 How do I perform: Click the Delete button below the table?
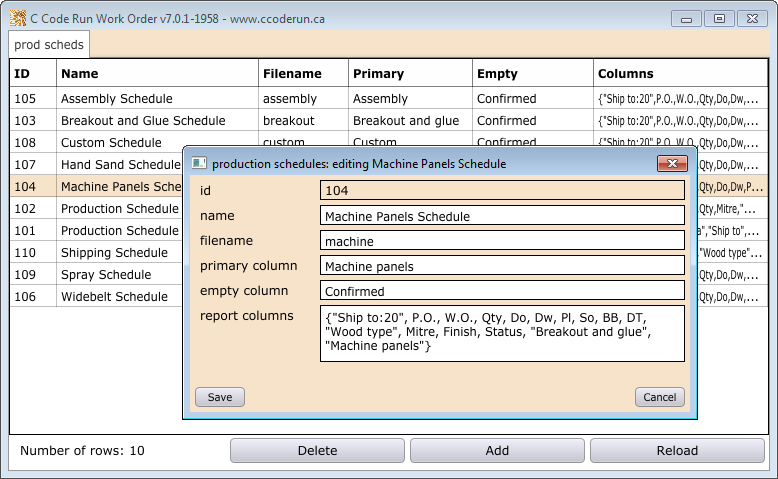pos(318,451)
